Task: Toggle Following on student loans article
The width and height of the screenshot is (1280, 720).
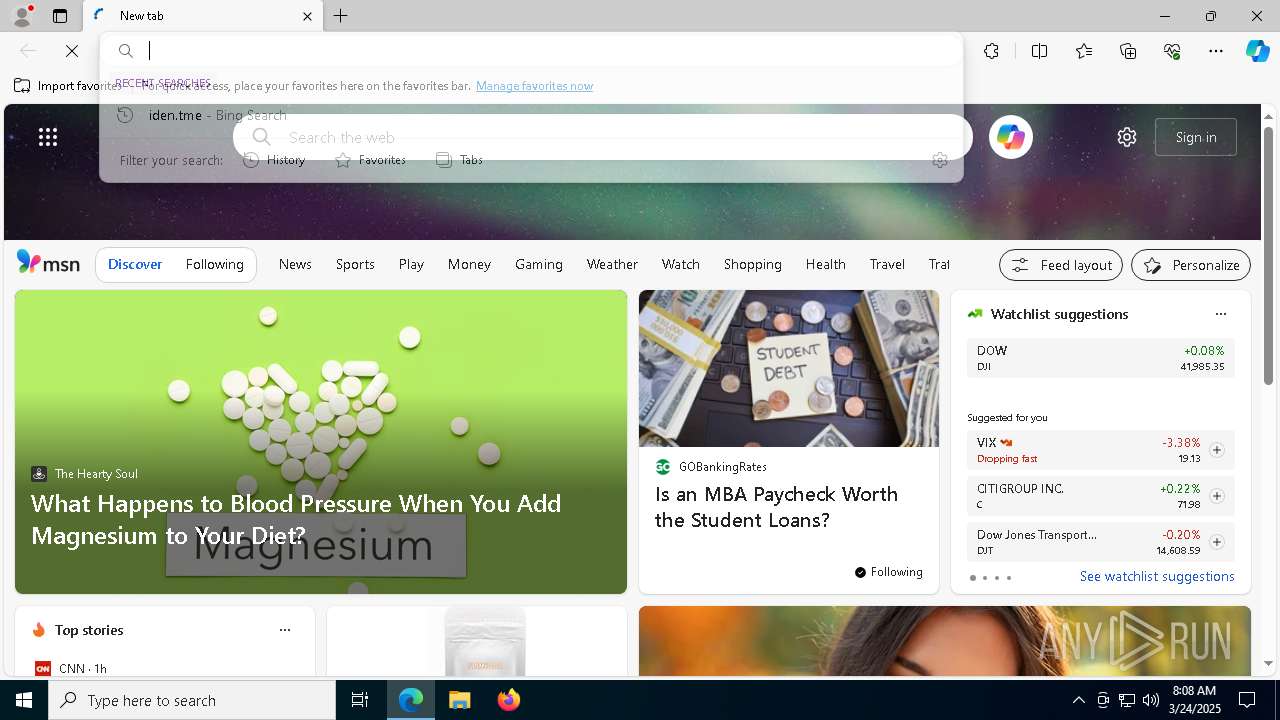Action: click(x=889, y=572)
